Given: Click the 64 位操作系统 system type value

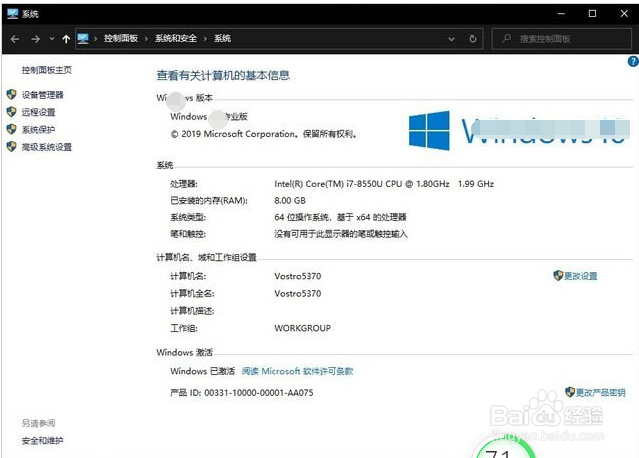Looking at the screenshot, I should (x=340, y=217).
